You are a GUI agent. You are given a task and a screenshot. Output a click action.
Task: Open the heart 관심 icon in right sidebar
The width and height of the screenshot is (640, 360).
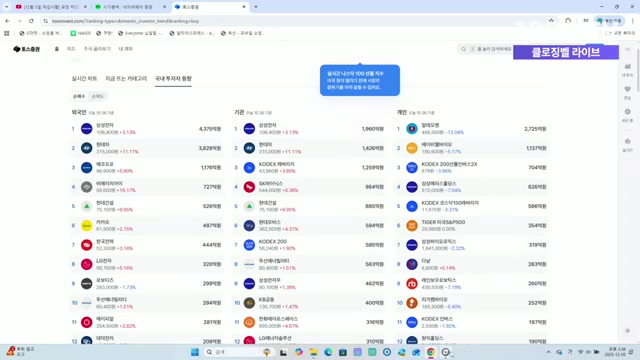tap(627, 89)
